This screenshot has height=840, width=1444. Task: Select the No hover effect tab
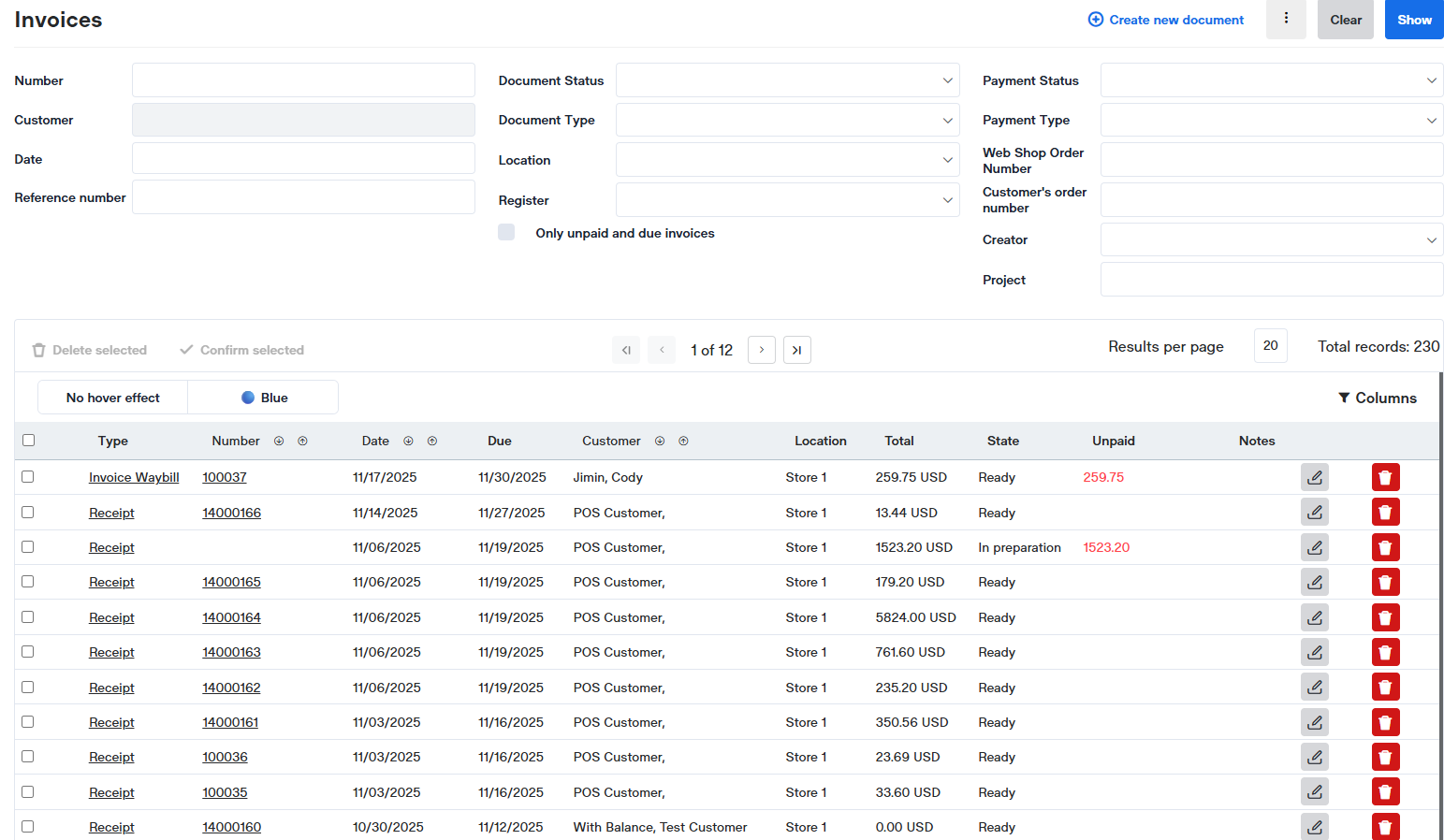click(113, 398)
